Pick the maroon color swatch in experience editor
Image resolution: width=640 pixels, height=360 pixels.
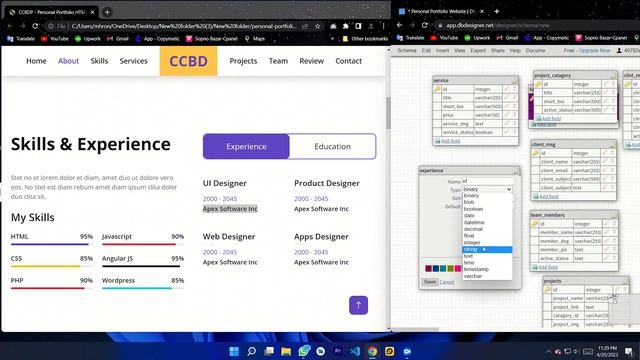pos(428,268)
